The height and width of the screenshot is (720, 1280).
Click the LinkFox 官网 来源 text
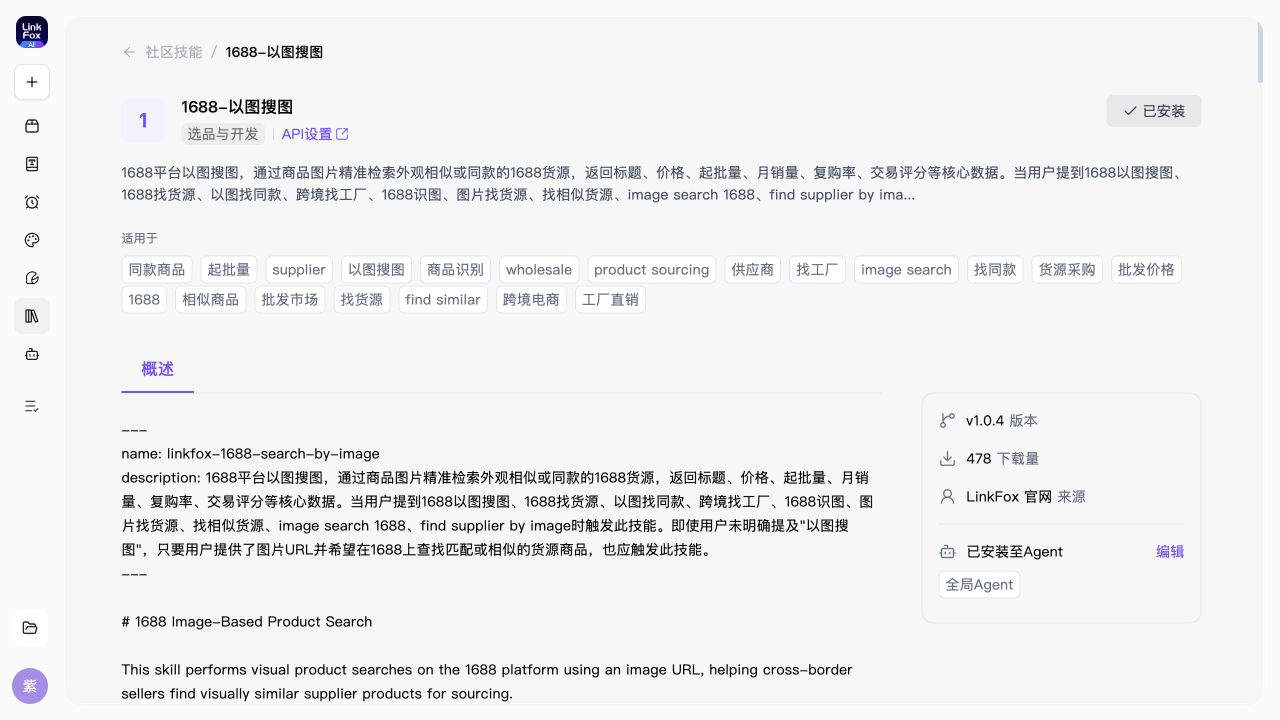pos(1026,497)
